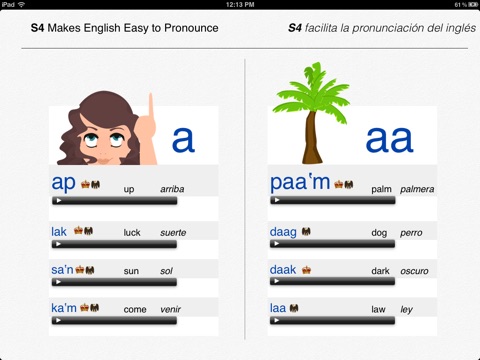Select the crown icon next to 'ka'm'
480x360 pixels.
[85, 307]
